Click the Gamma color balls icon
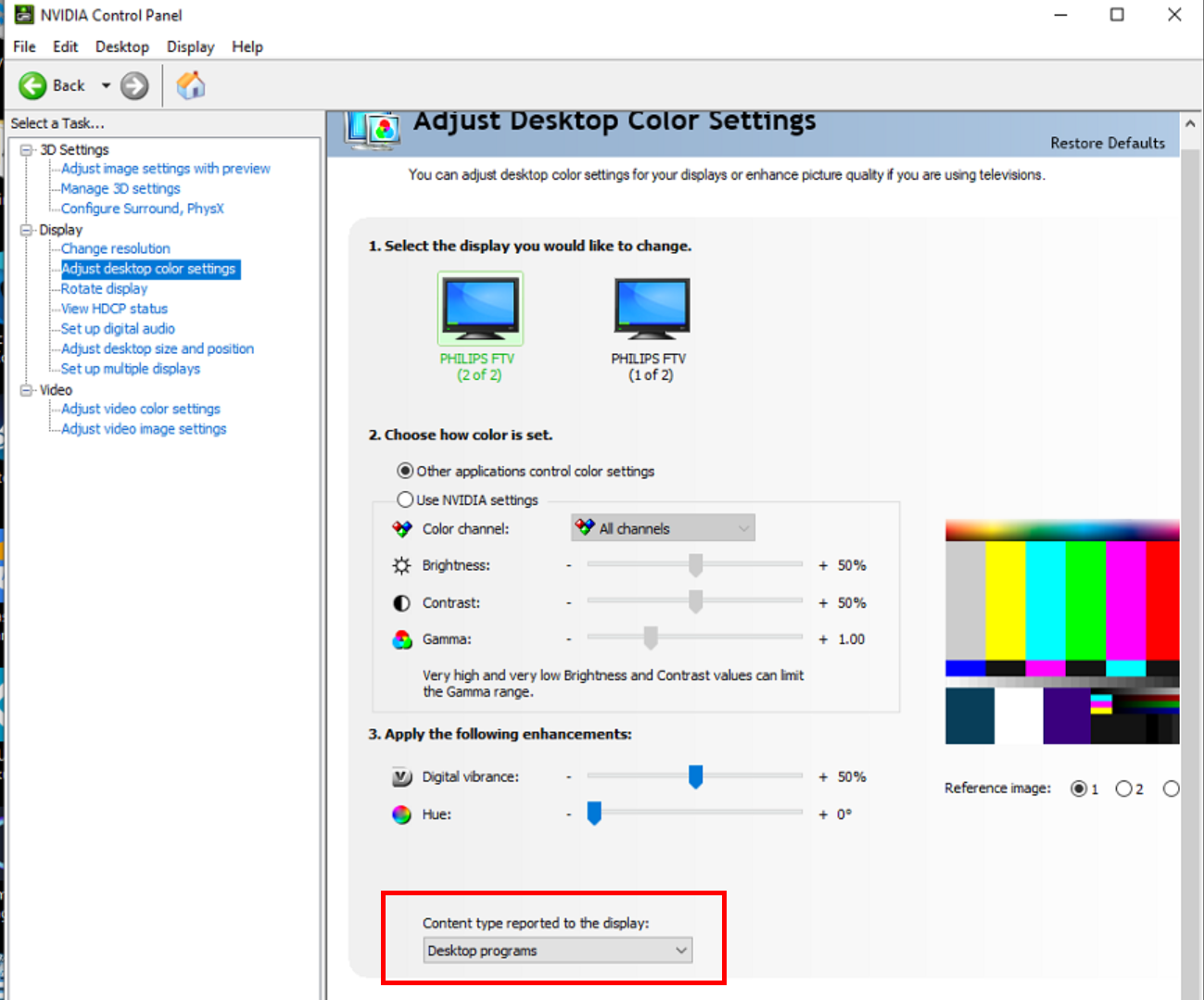The height and width of the screenshot is (1000, 1204). click(401, 639)
